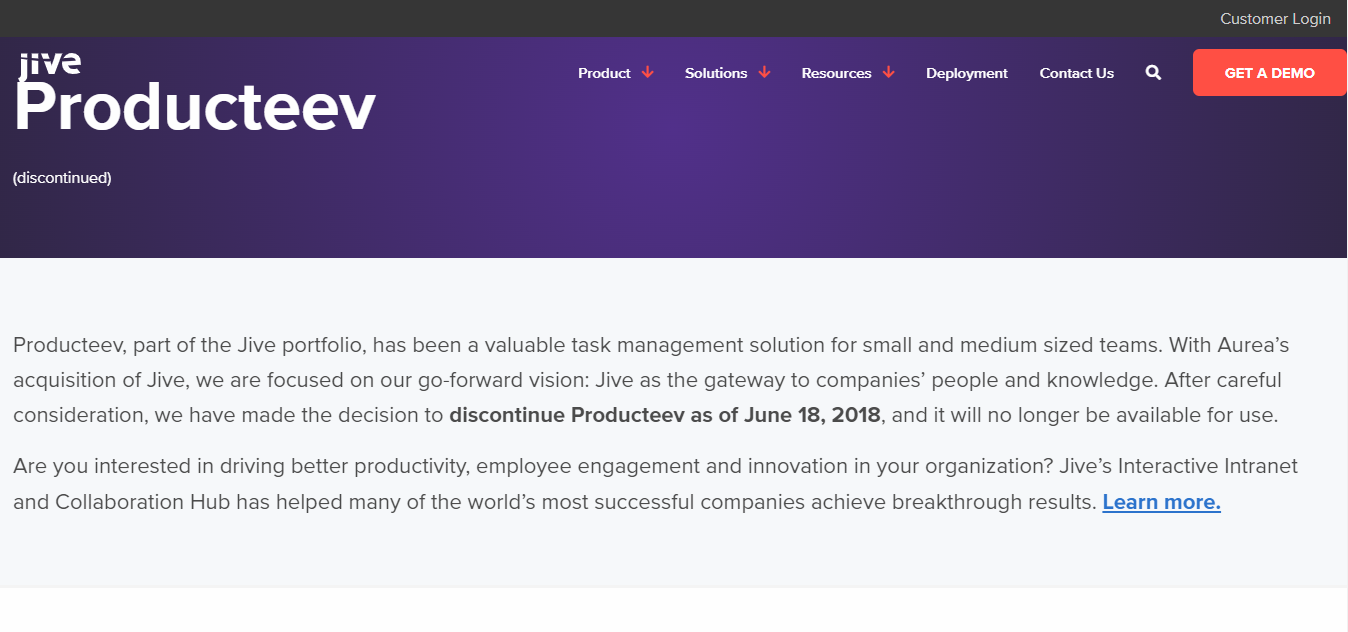Click the Jive logo
Viewport: 1348px width, 632px height.
(x=49, y=64)
